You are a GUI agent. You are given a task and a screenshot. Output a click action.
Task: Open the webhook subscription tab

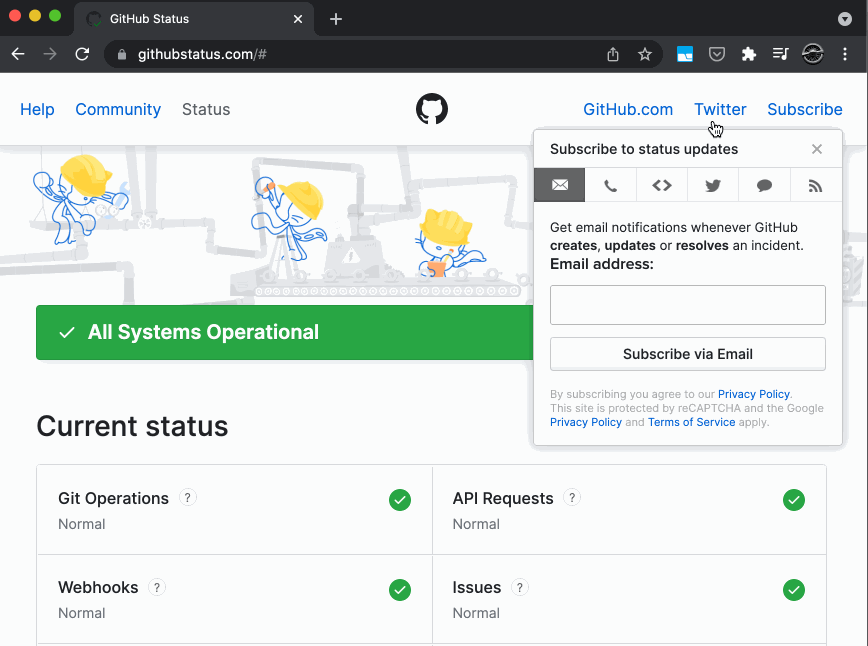(x=662, y=185)
